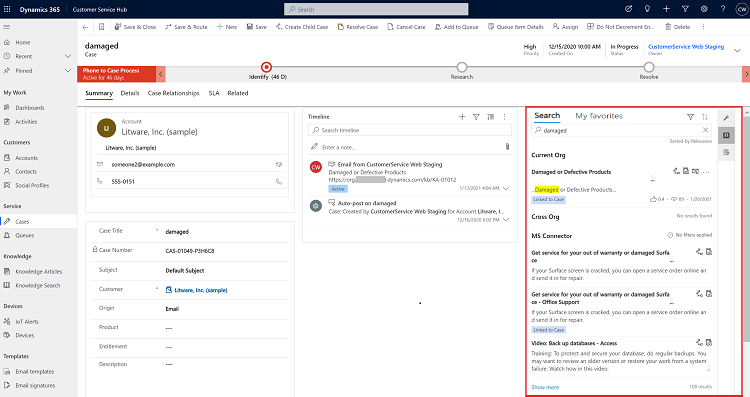750x397 pixels.
Task: Open the Related tab
Action: click(x=238, y=93)
